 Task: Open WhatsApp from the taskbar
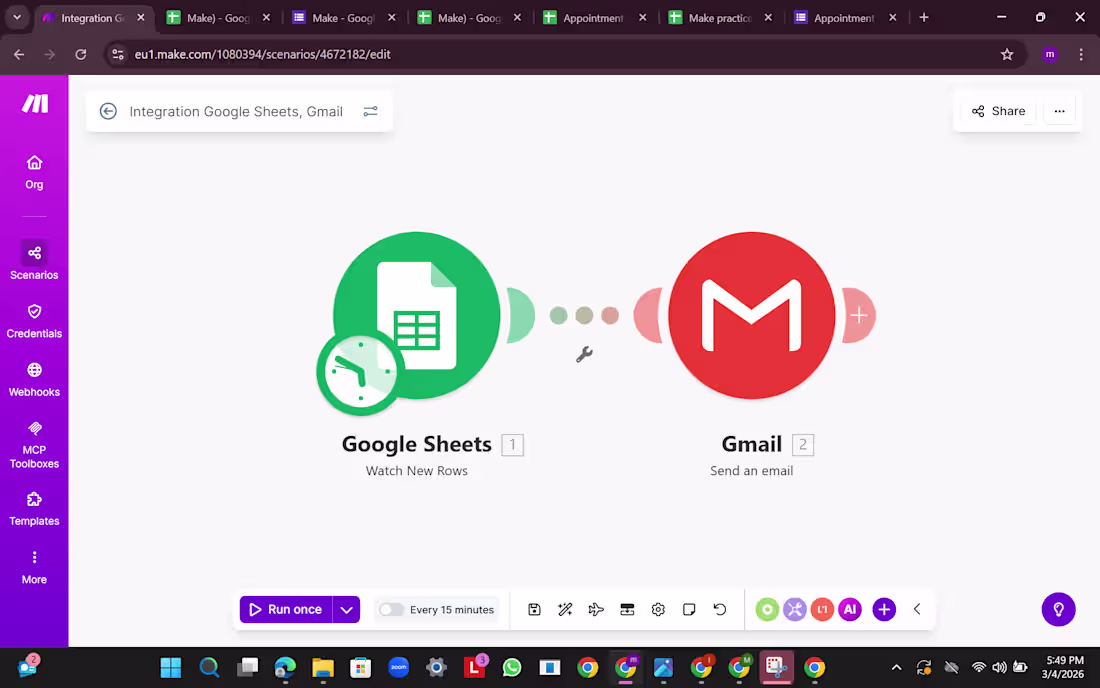tap(512, 668)
